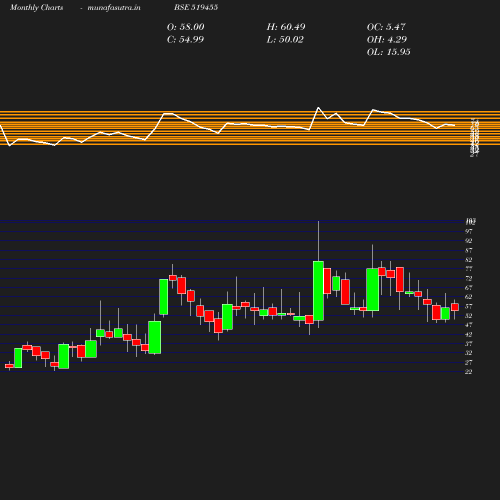The height and width of the screenshot is (500, 500).
Task: Click the "OC: 5.47" value
Action: click(x=386, y=27)
